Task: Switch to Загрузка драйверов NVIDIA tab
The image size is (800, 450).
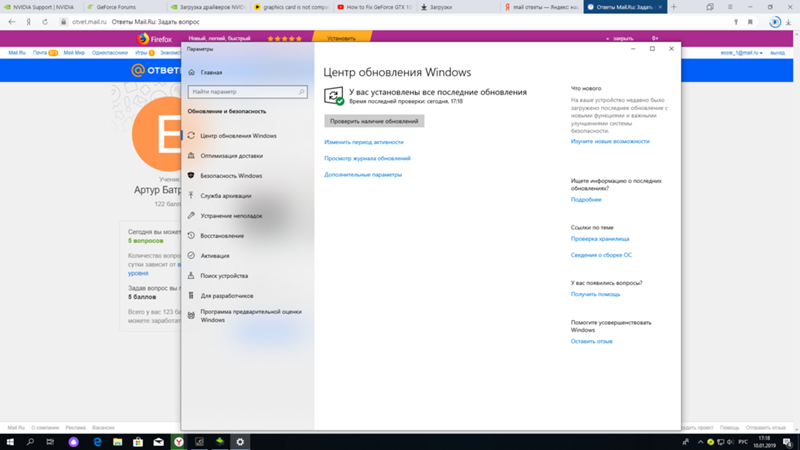Action: 208,7
